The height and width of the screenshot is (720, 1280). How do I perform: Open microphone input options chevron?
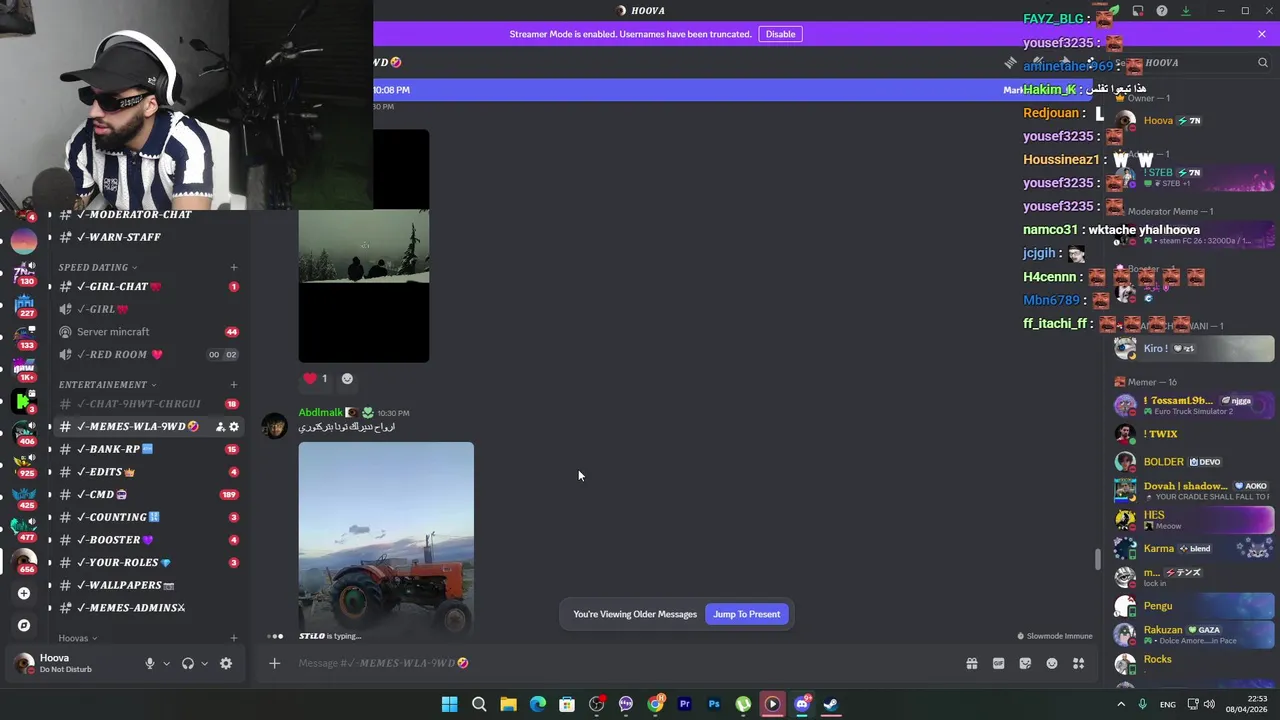[x=166, y=663]
